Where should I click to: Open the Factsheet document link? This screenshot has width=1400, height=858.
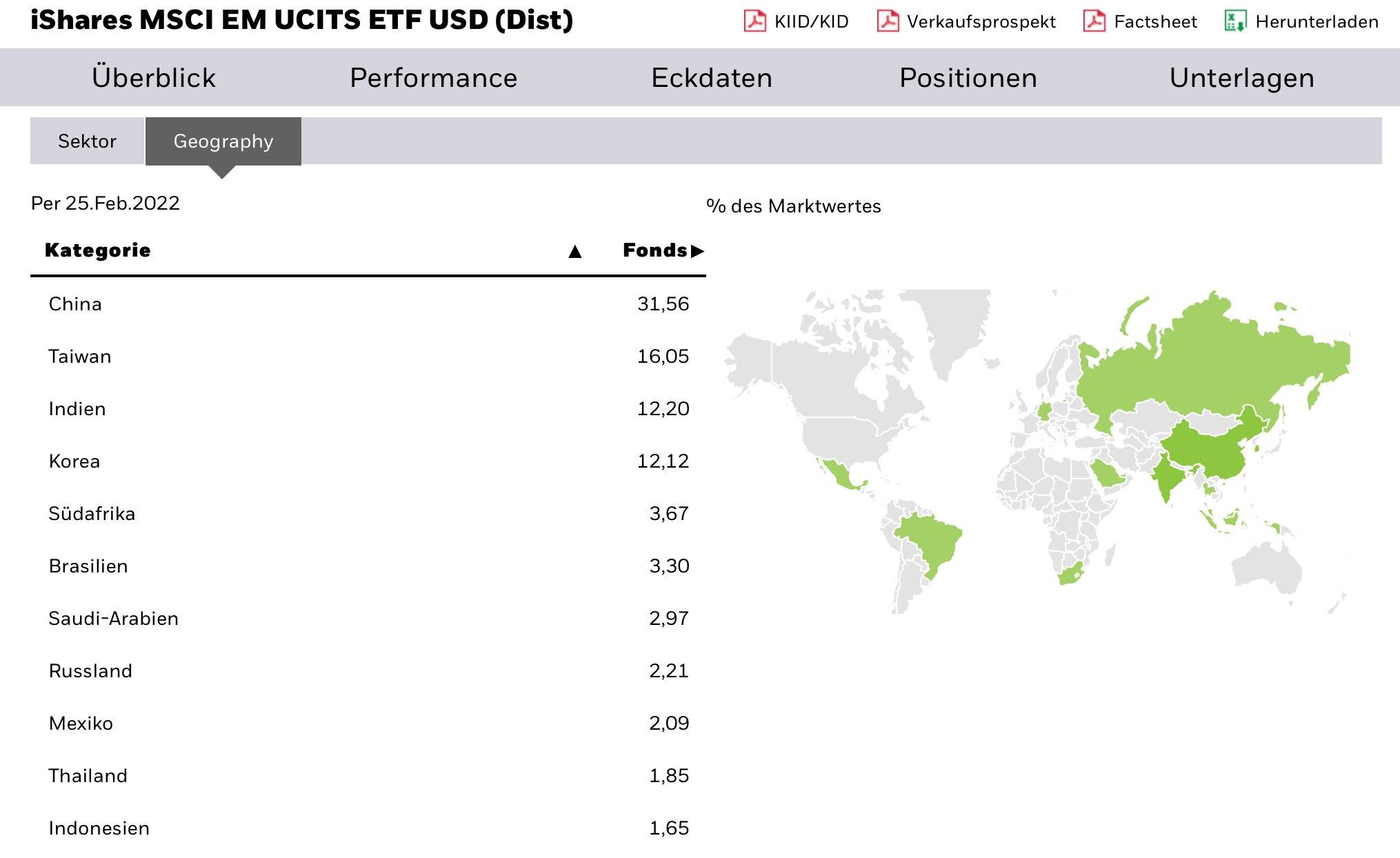(x=1155, y=22)
